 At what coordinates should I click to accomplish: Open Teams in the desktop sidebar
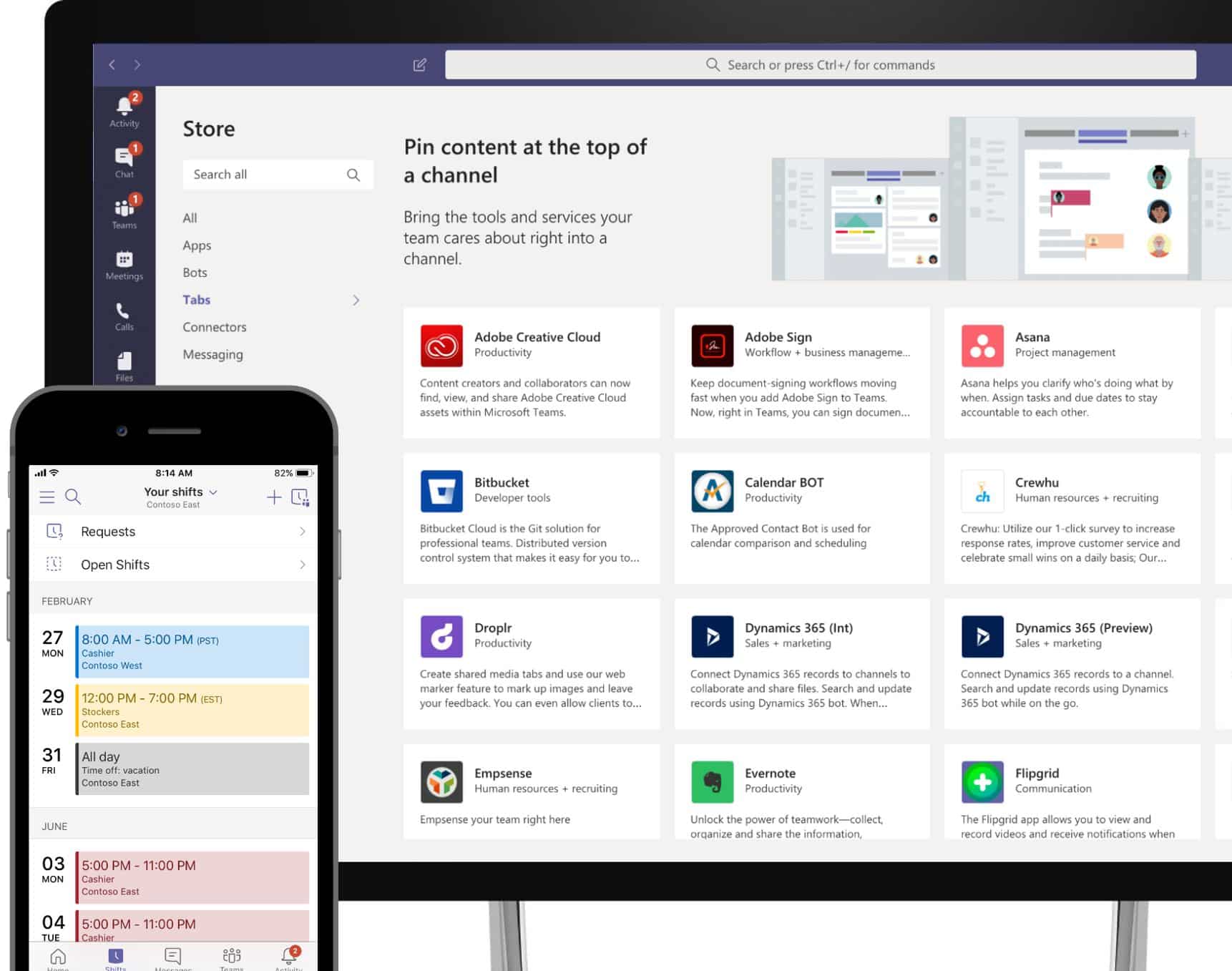[124, 213]
